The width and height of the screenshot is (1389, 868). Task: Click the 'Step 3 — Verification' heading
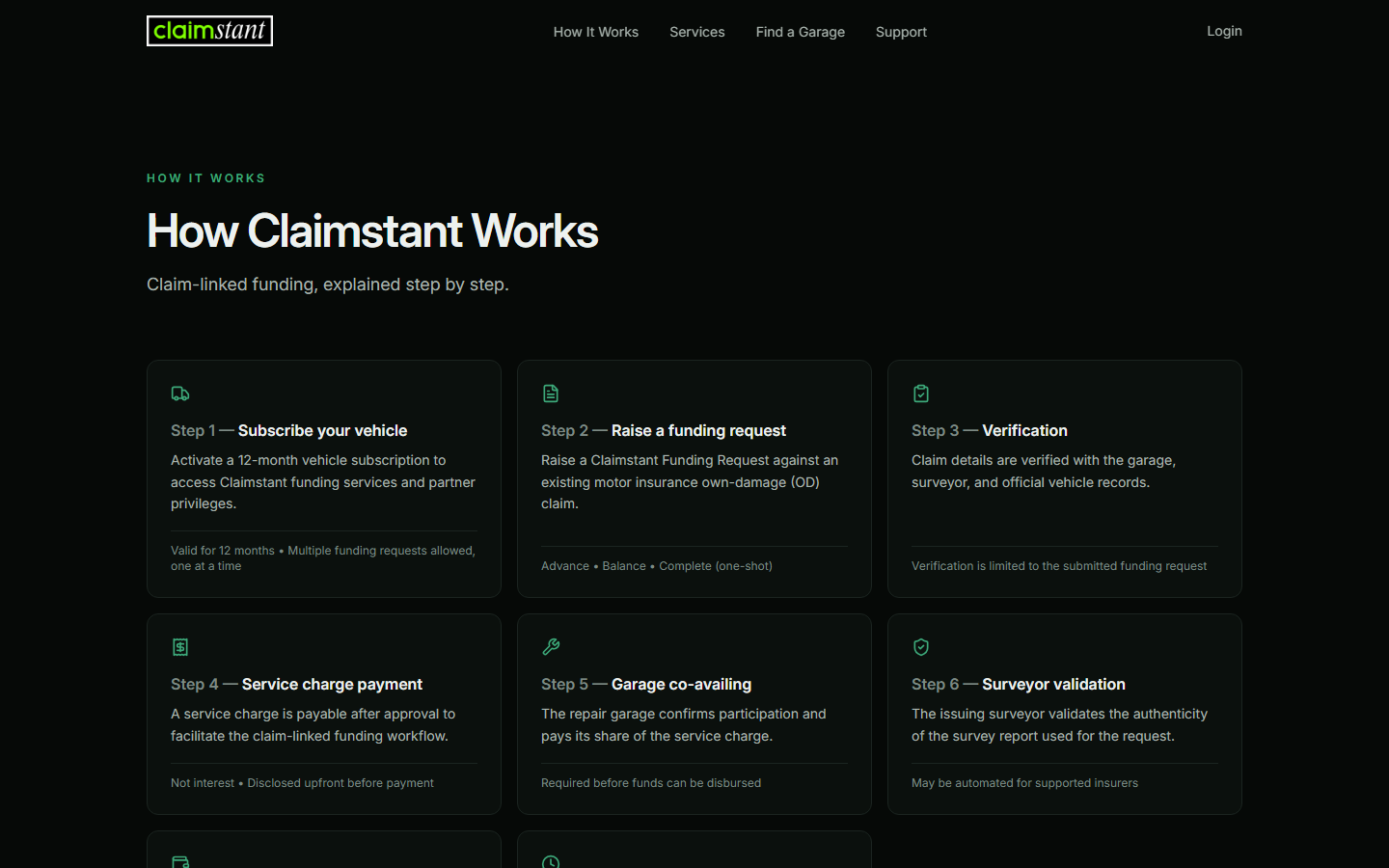pyautogui.click(x=990, y=430)
